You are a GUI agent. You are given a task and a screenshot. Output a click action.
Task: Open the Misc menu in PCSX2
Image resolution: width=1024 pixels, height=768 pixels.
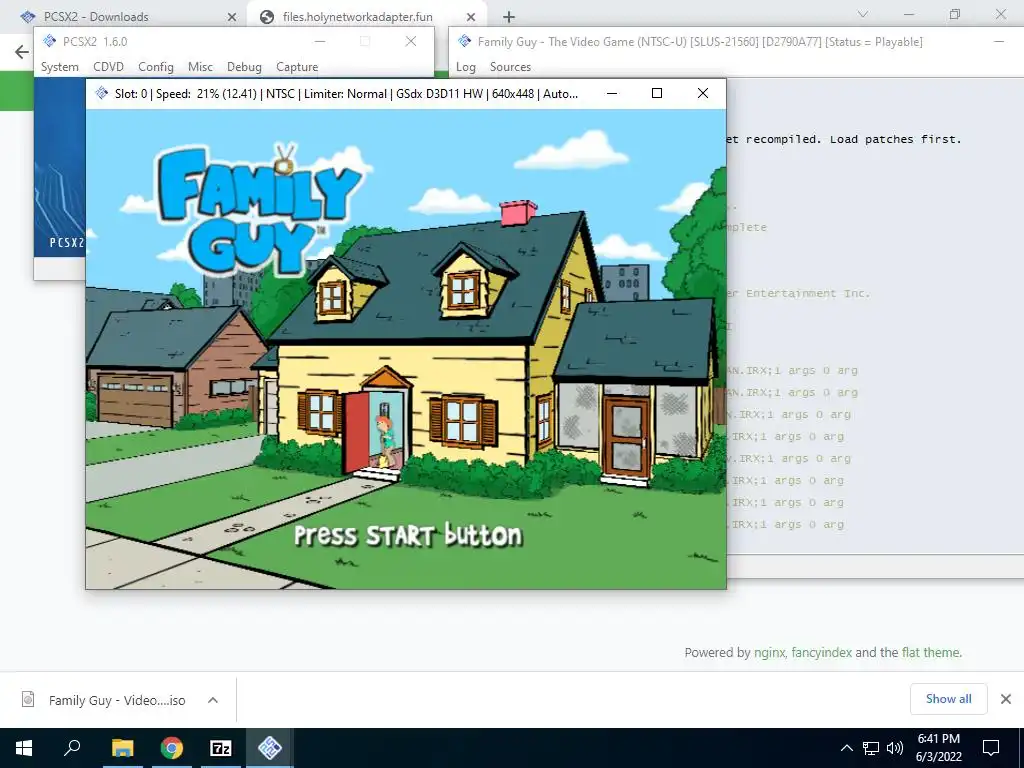tap(200, 67)
